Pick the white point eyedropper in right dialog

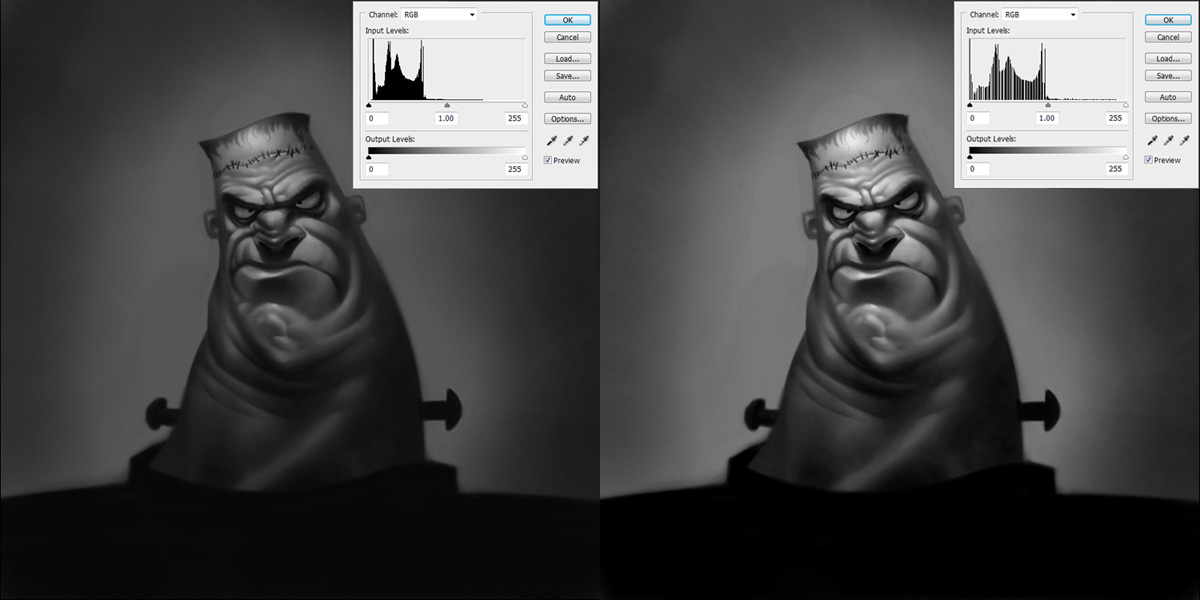coord(1184,141)
